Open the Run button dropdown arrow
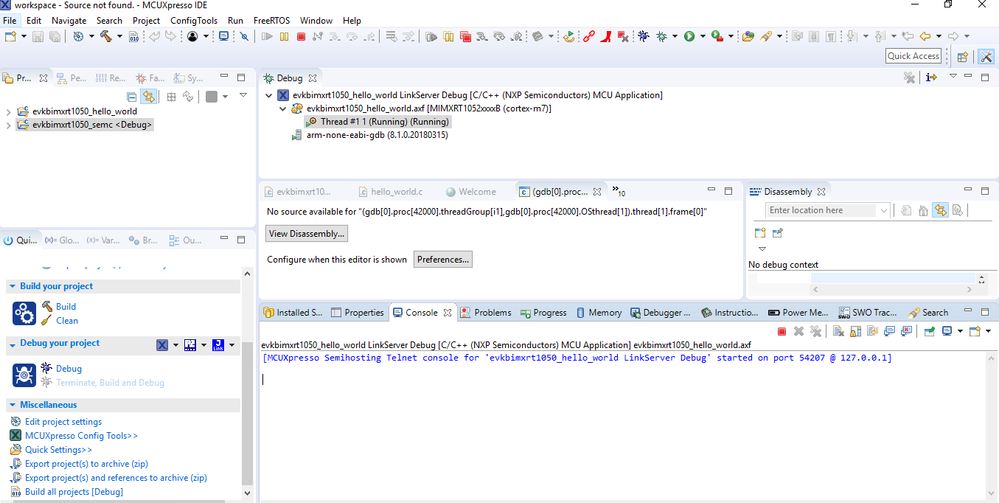The width and height of the screenshot is (999, 503). (702, 36)
